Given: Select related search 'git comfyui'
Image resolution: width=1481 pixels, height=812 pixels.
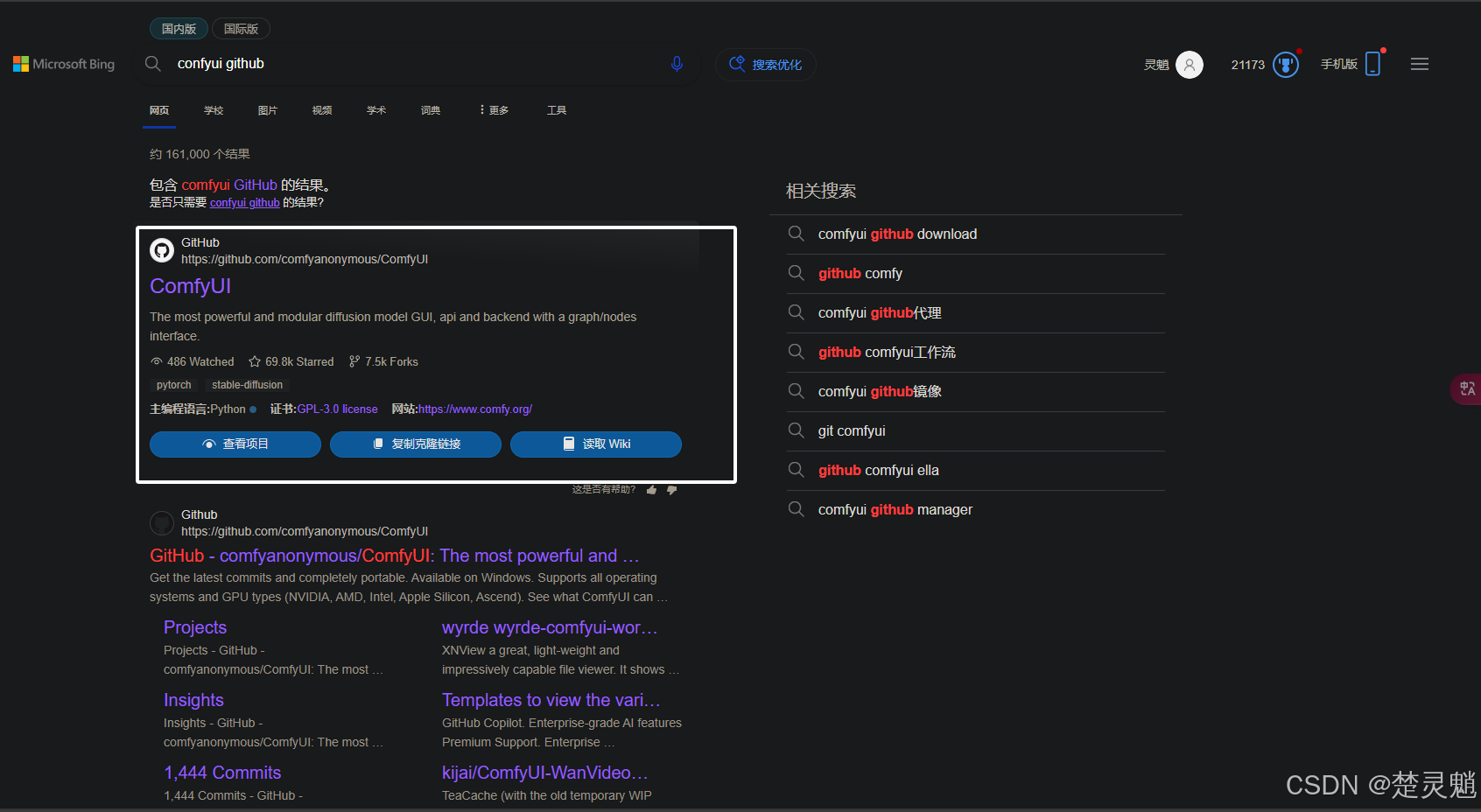Looking at the screenshot, I should click(x=852, y=430).
